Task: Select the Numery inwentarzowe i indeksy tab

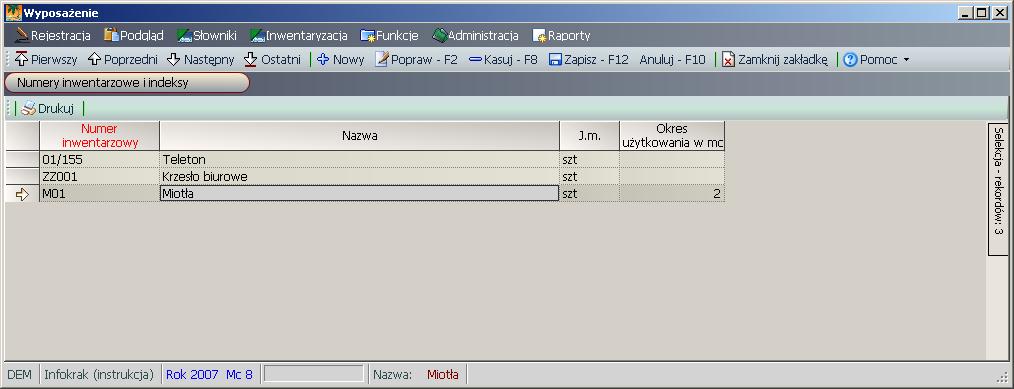Action: pos(127,83)
